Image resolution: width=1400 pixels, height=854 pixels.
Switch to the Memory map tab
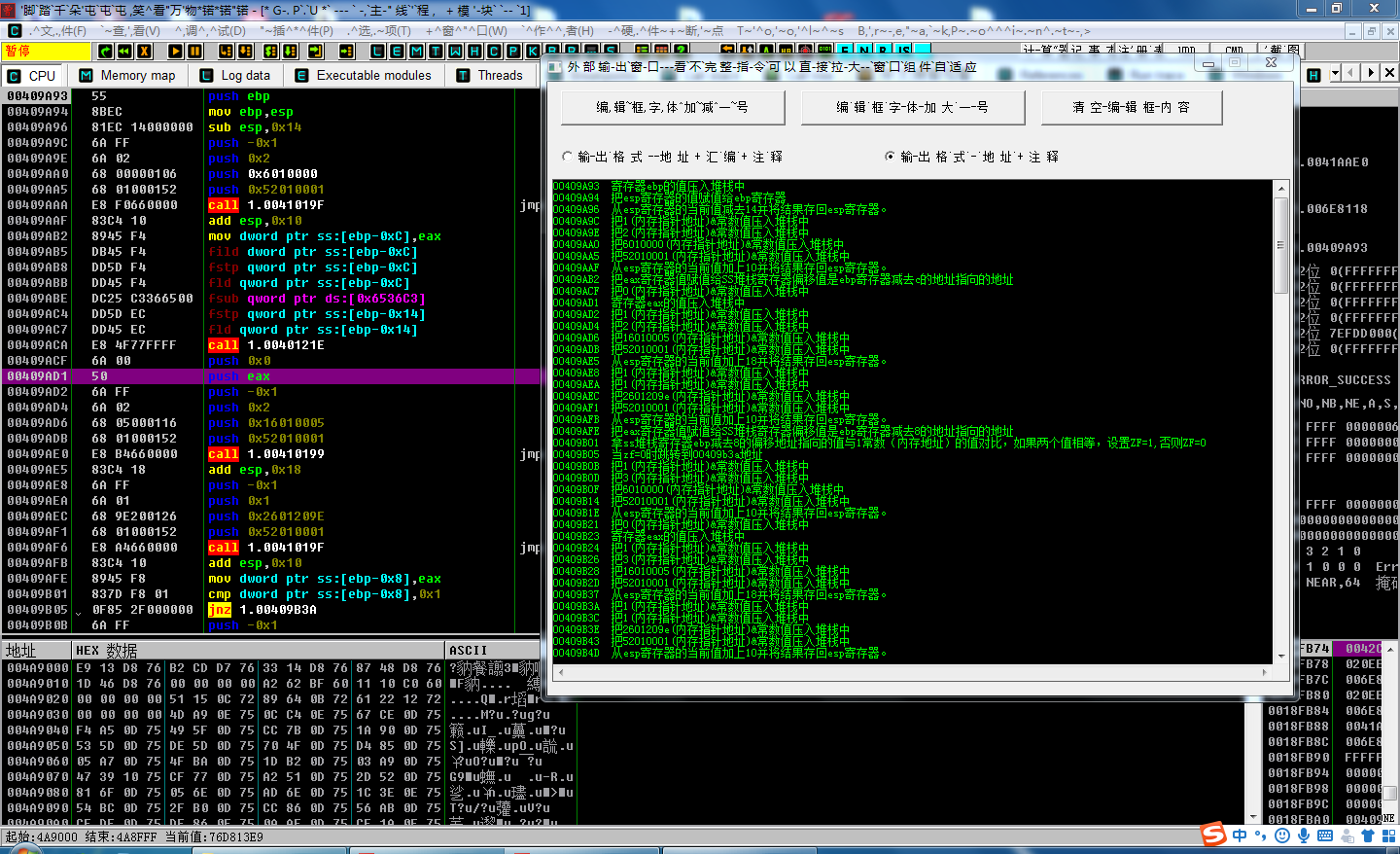(x=128, y=75)
